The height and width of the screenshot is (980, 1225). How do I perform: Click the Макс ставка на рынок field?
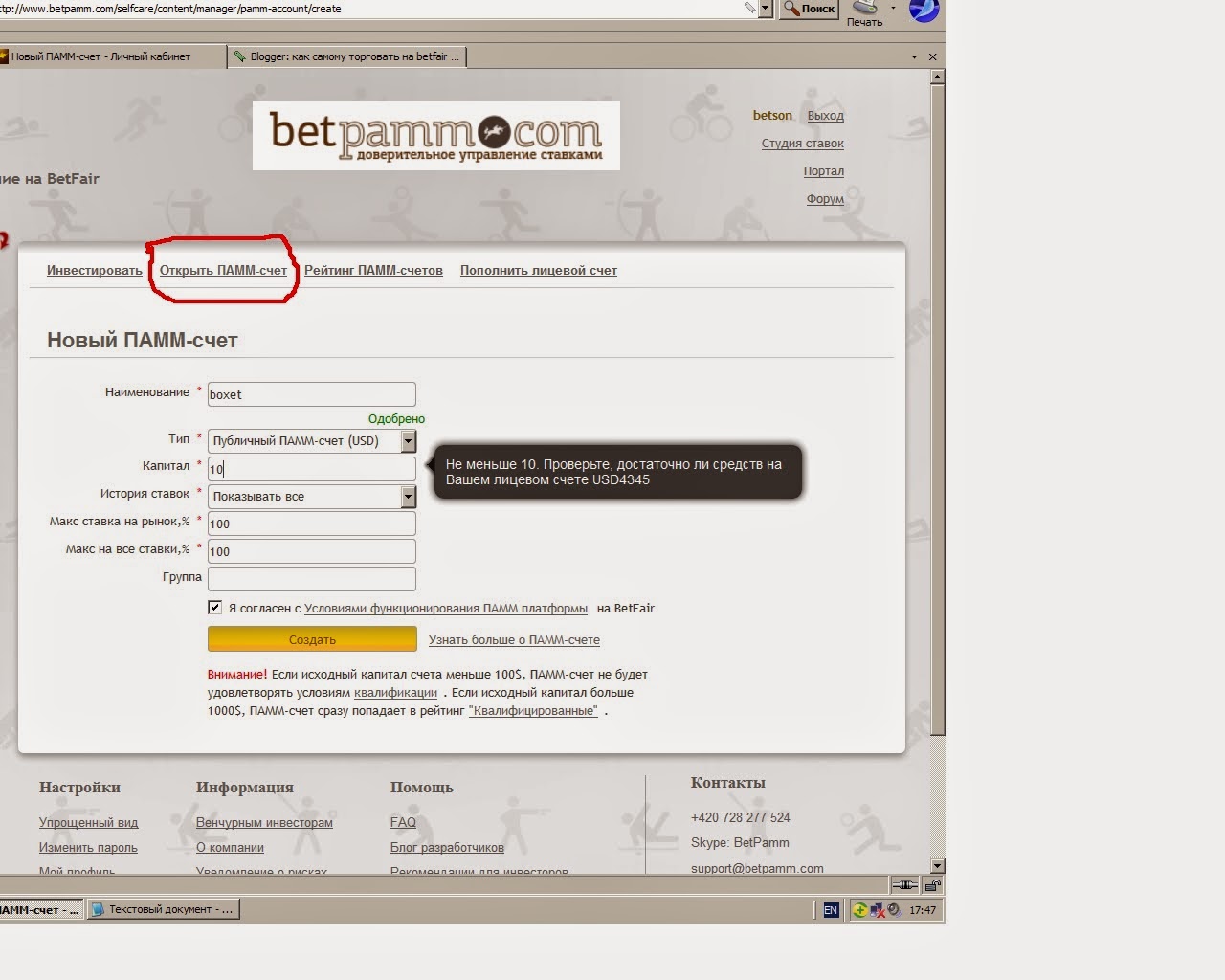pos(312,523)
